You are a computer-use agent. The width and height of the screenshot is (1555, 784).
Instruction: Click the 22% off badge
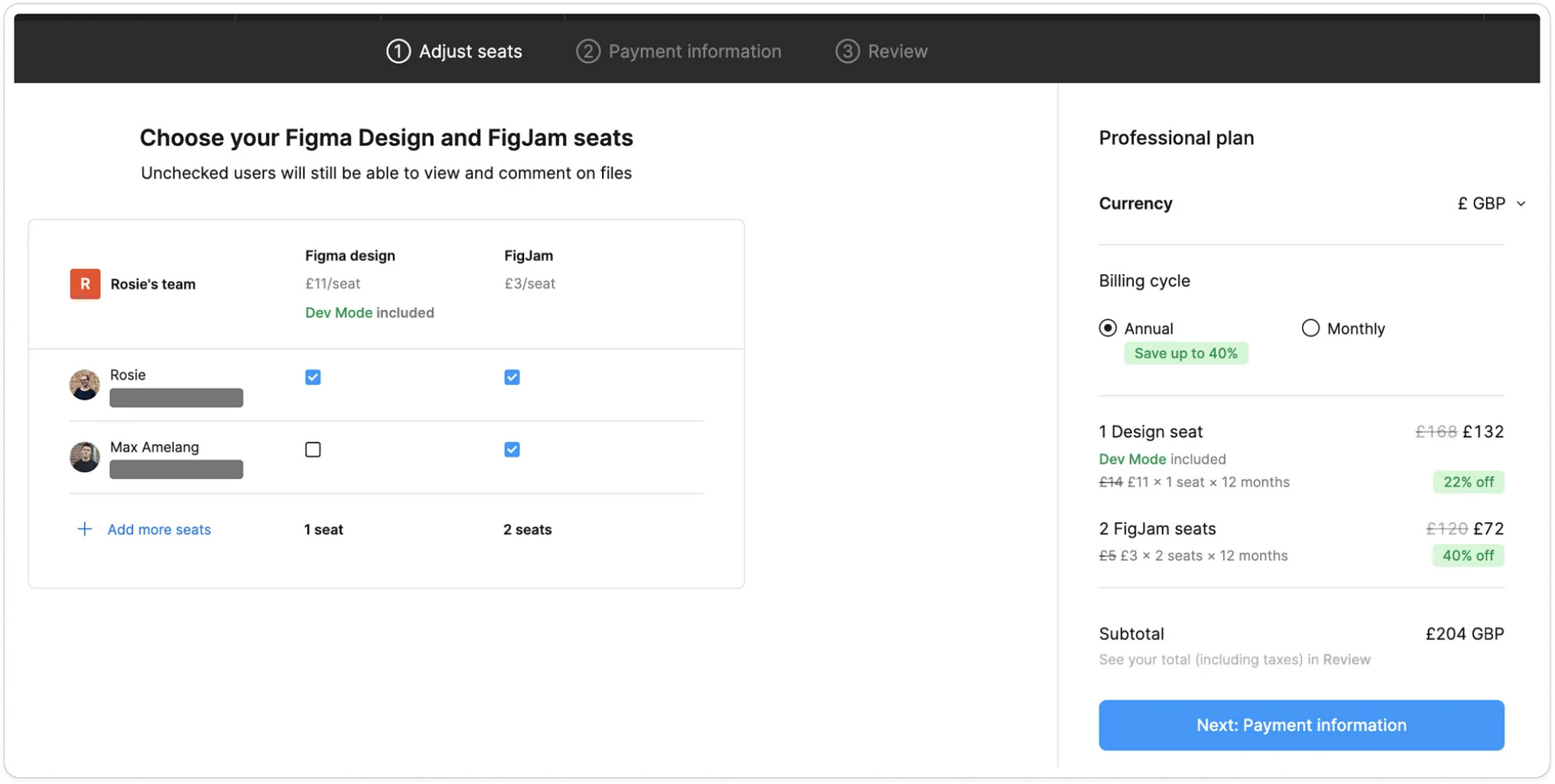pyautogui.click(x=1468, y=482)
